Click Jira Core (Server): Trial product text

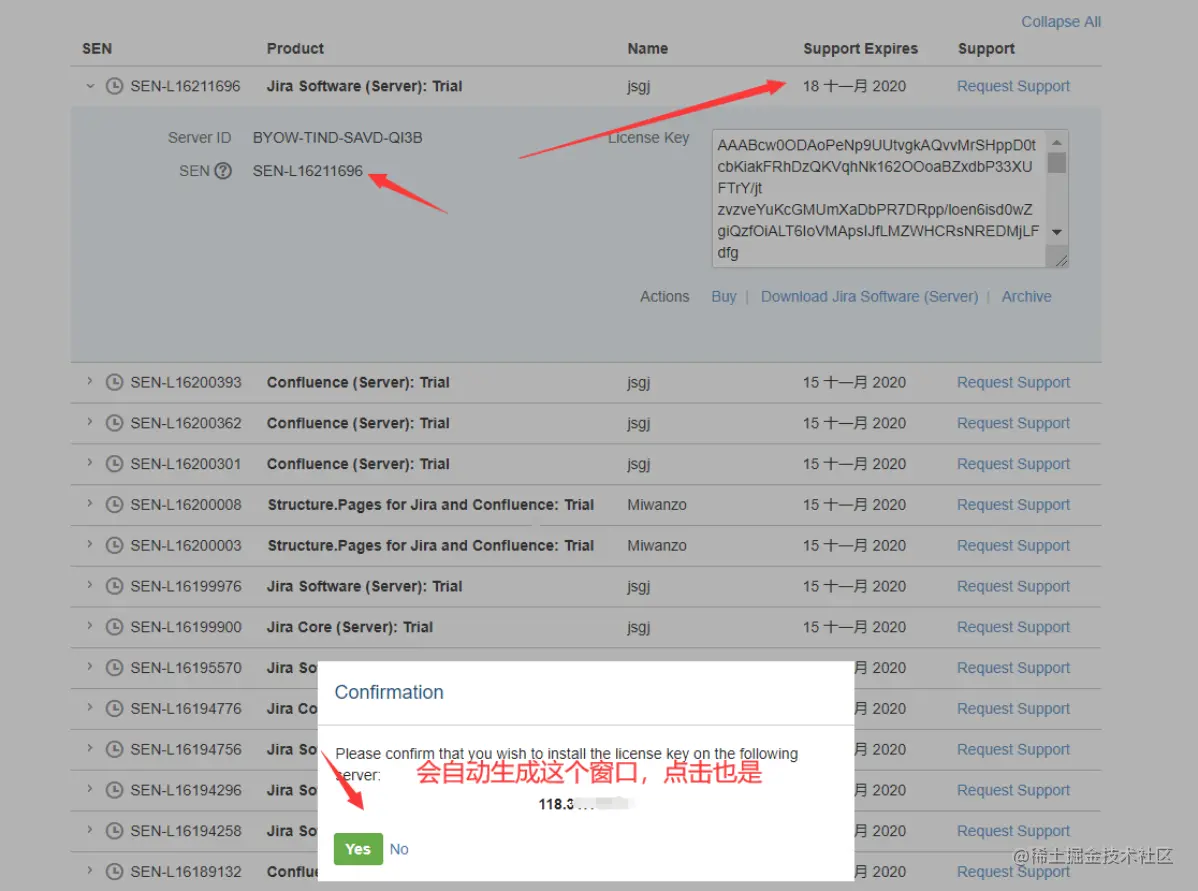[350, 627]
